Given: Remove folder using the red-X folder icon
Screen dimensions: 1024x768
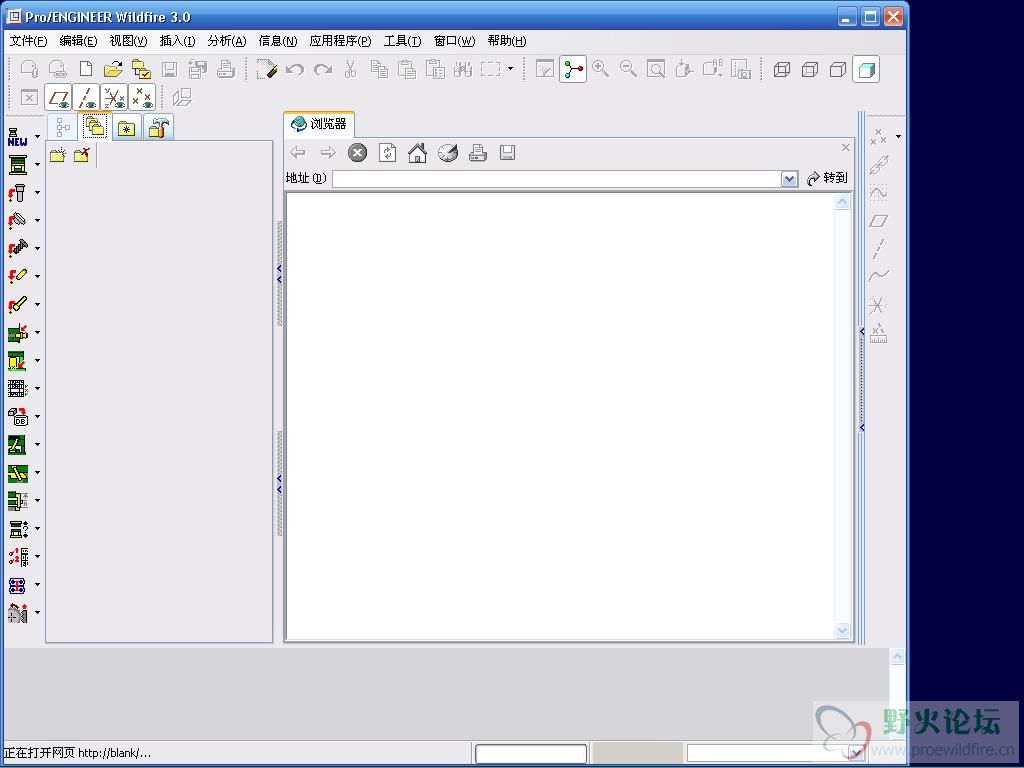Looking at the screenshot, I should (82, 155).
